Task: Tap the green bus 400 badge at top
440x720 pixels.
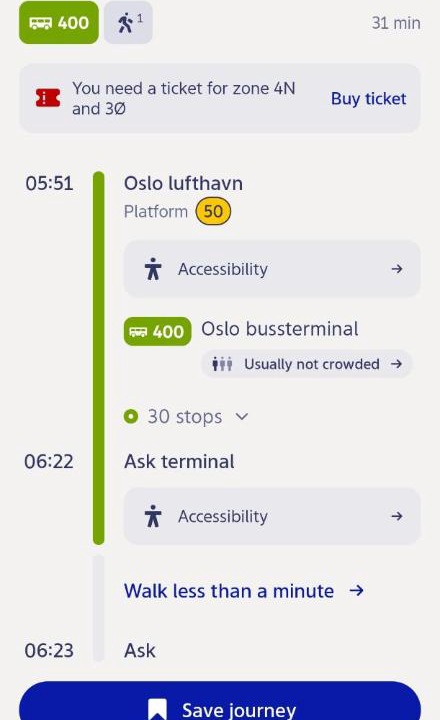Action: pos(59,22)
